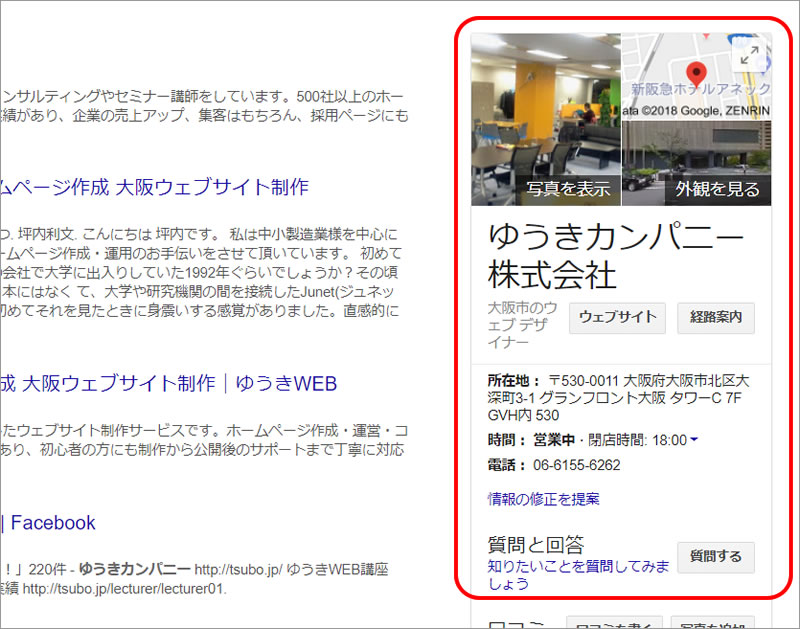Open the 情報の修正を提案 link
Viewport: 800px width, 629px height.
point(543,499)
